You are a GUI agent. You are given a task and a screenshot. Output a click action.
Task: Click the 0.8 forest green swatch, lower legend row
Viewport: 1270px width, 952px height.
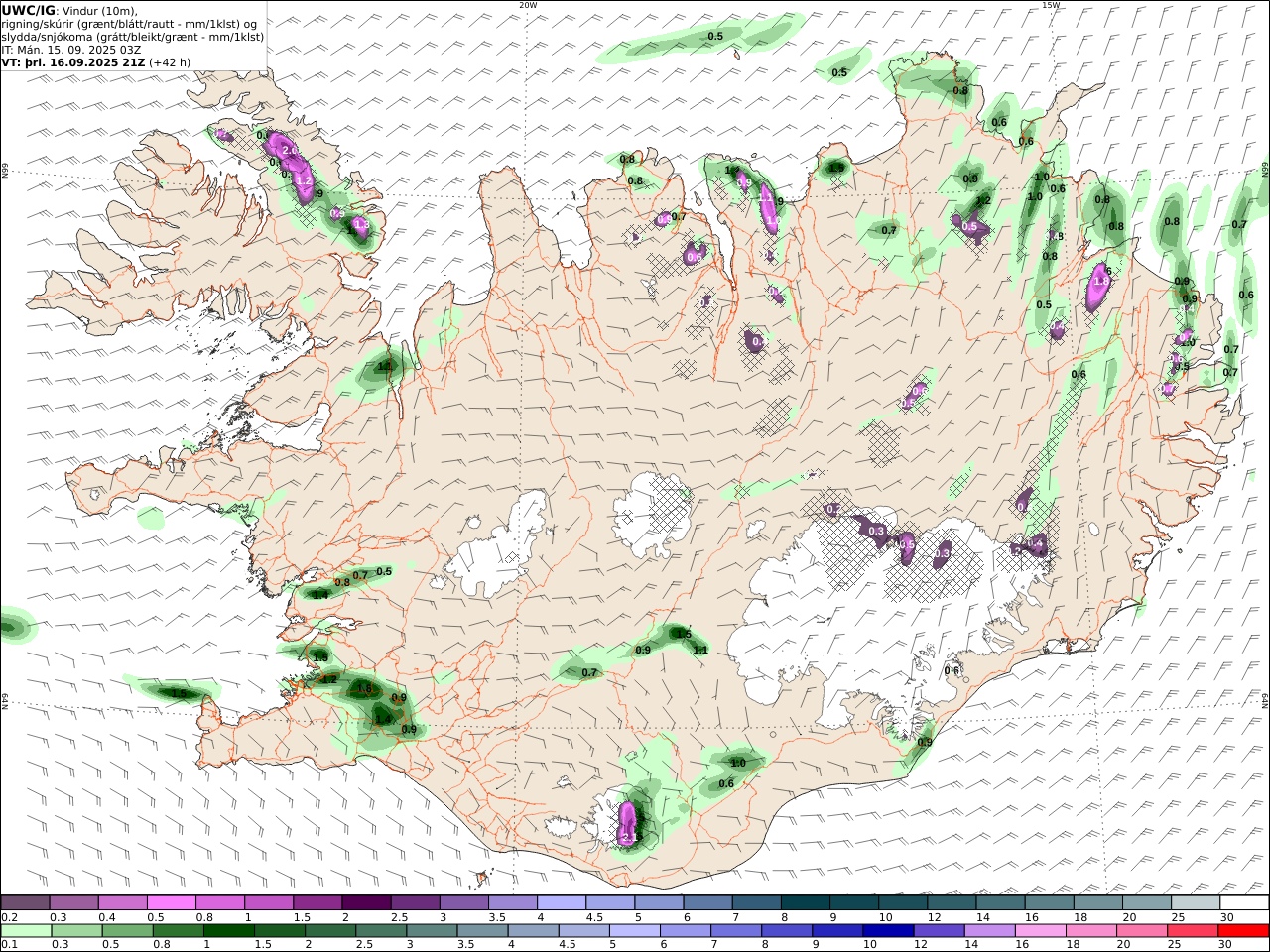(179, 931)
